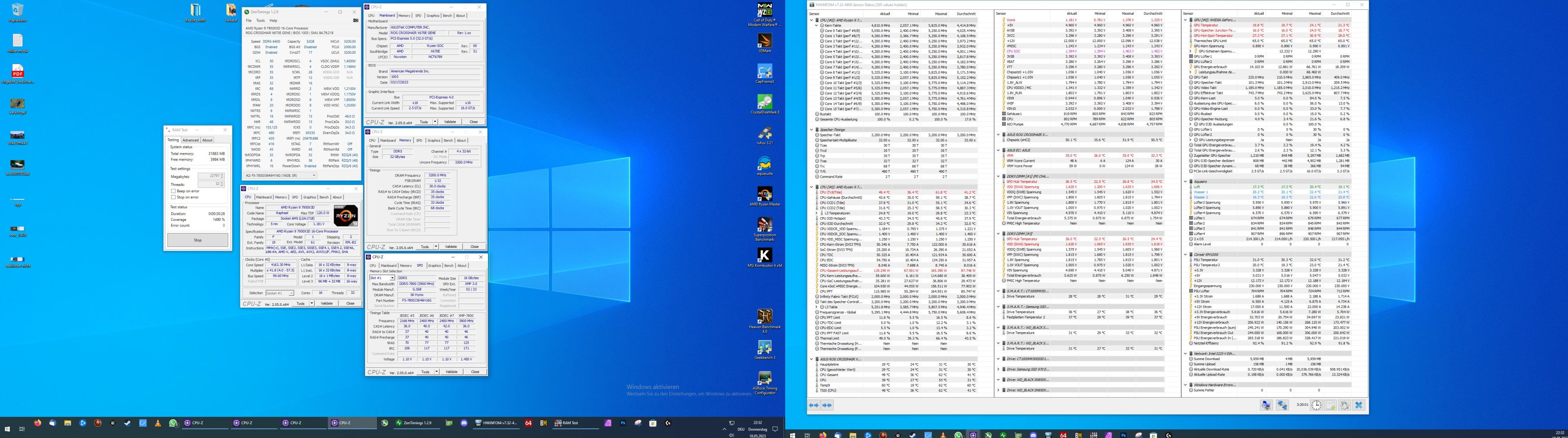Expand HWiNFO sensor columns with arrows icon
The width and height of the screenshot is (1568, 438).
[x=814, y=405]
